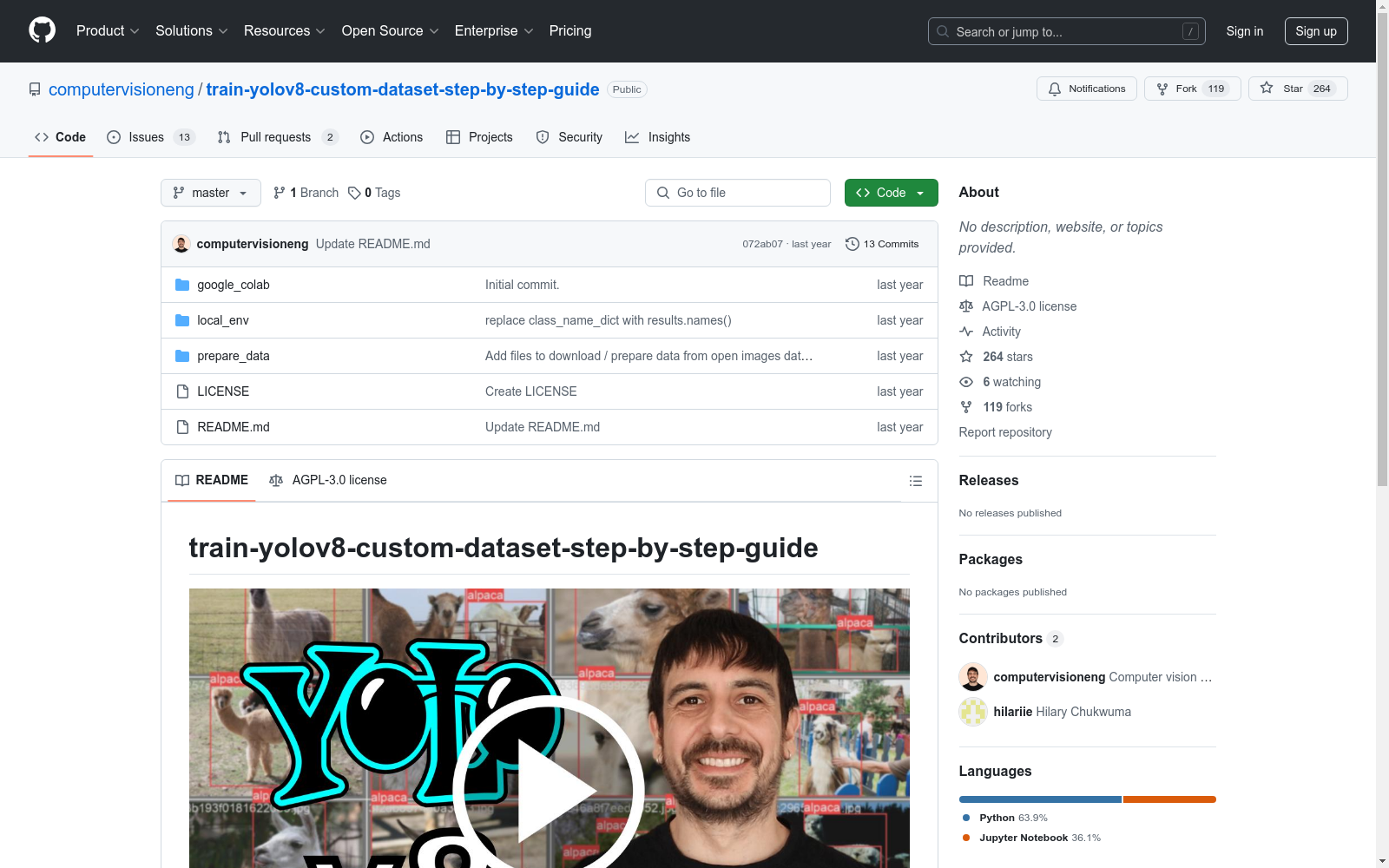Click the blue Python language bar
Screen dimensions: 1389x868
pos(1039,799)
